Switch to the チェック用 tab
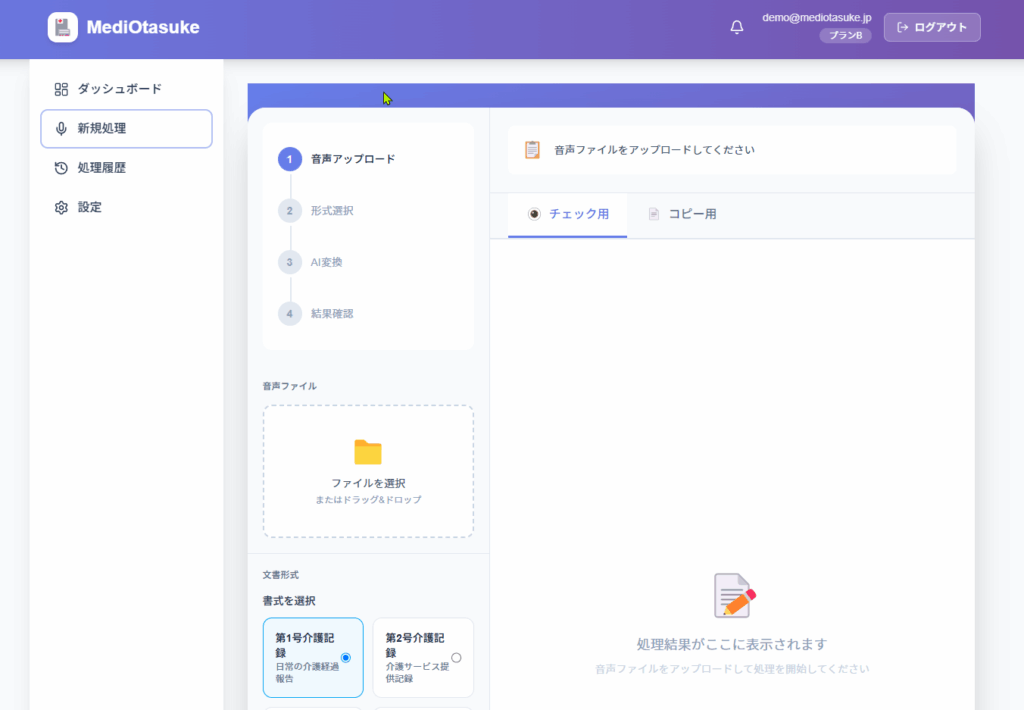1024x710 pixels. [x=567, y=214]
